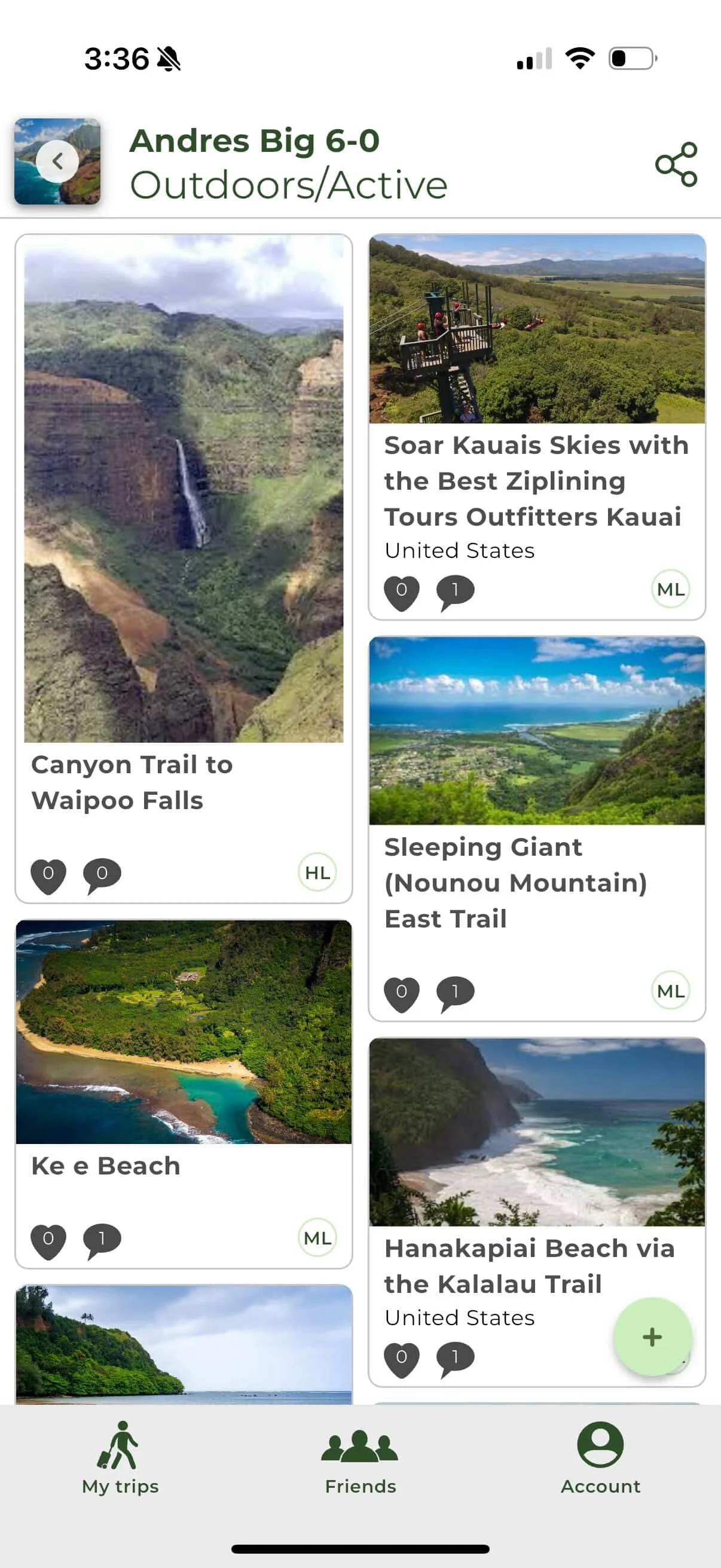This screenshot has width=721, height=1568.
Task: Open comment bubble on Hanakapiai Beach card
Action: pyautogui.click(x=454, y=1358)
